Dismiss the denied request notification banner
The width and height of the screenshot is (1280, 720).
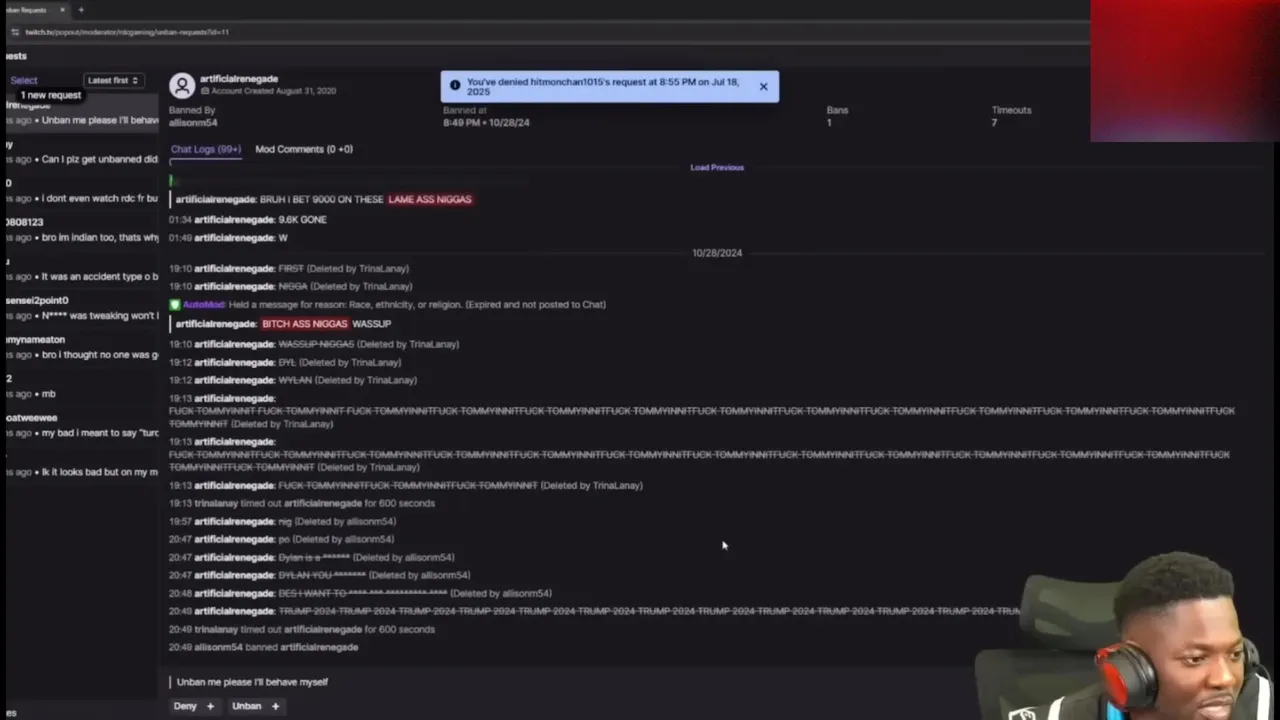pos(763,87)
